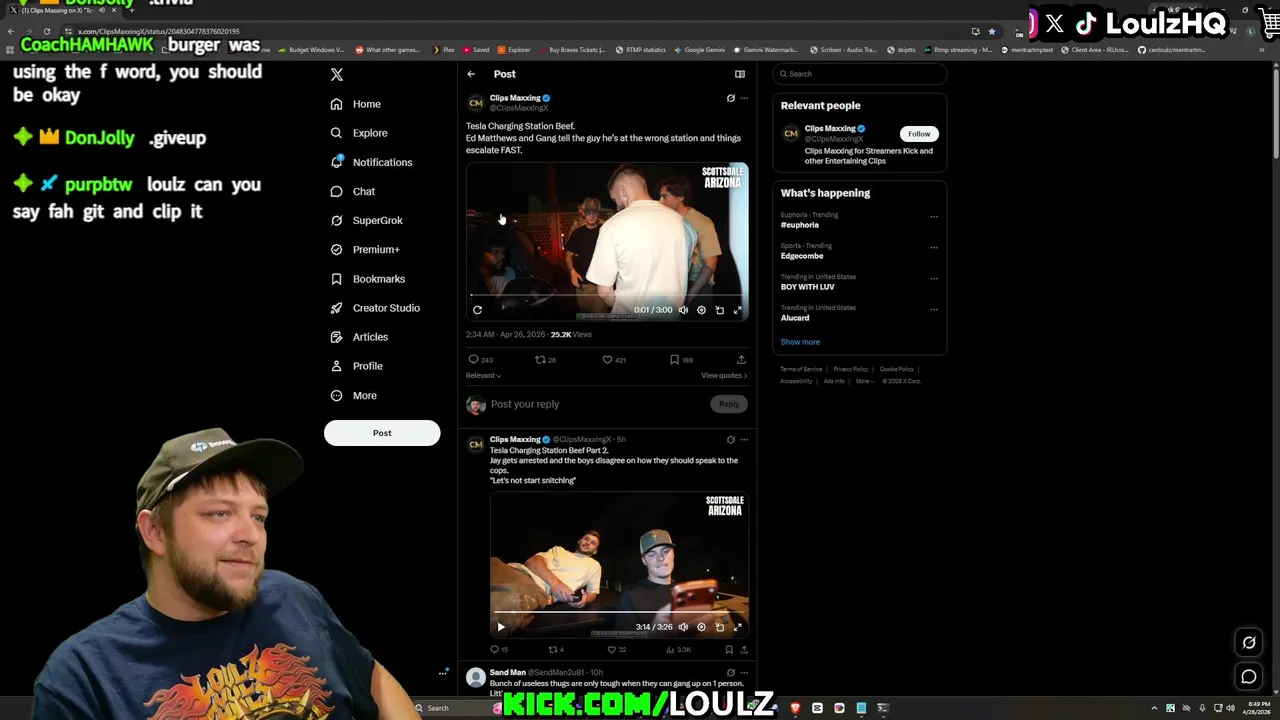Expand the More menu in sidebar

click(x=354, y=396)
